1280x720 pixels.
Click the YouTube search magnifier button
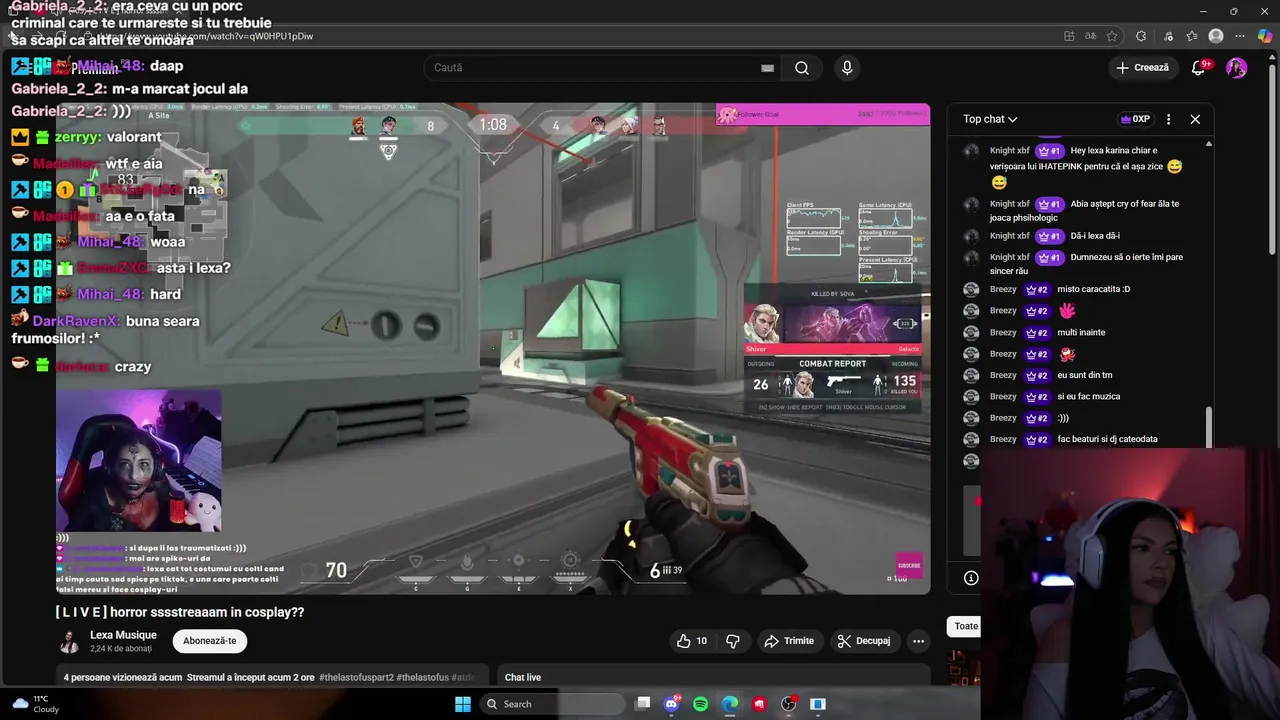pos(802,68)
